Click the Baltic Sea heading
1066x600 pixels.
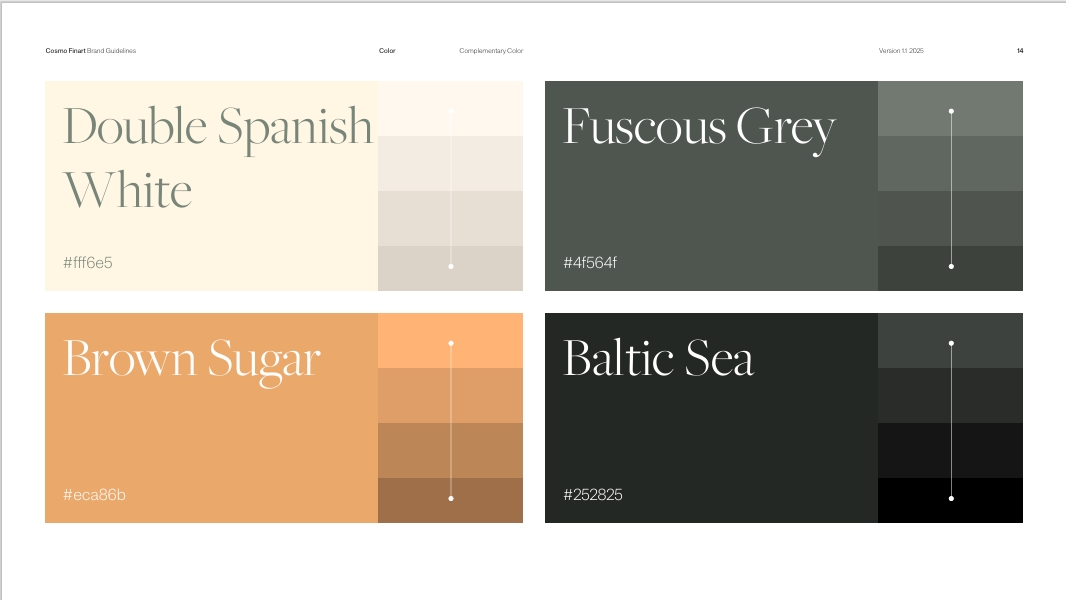(658, 359)
